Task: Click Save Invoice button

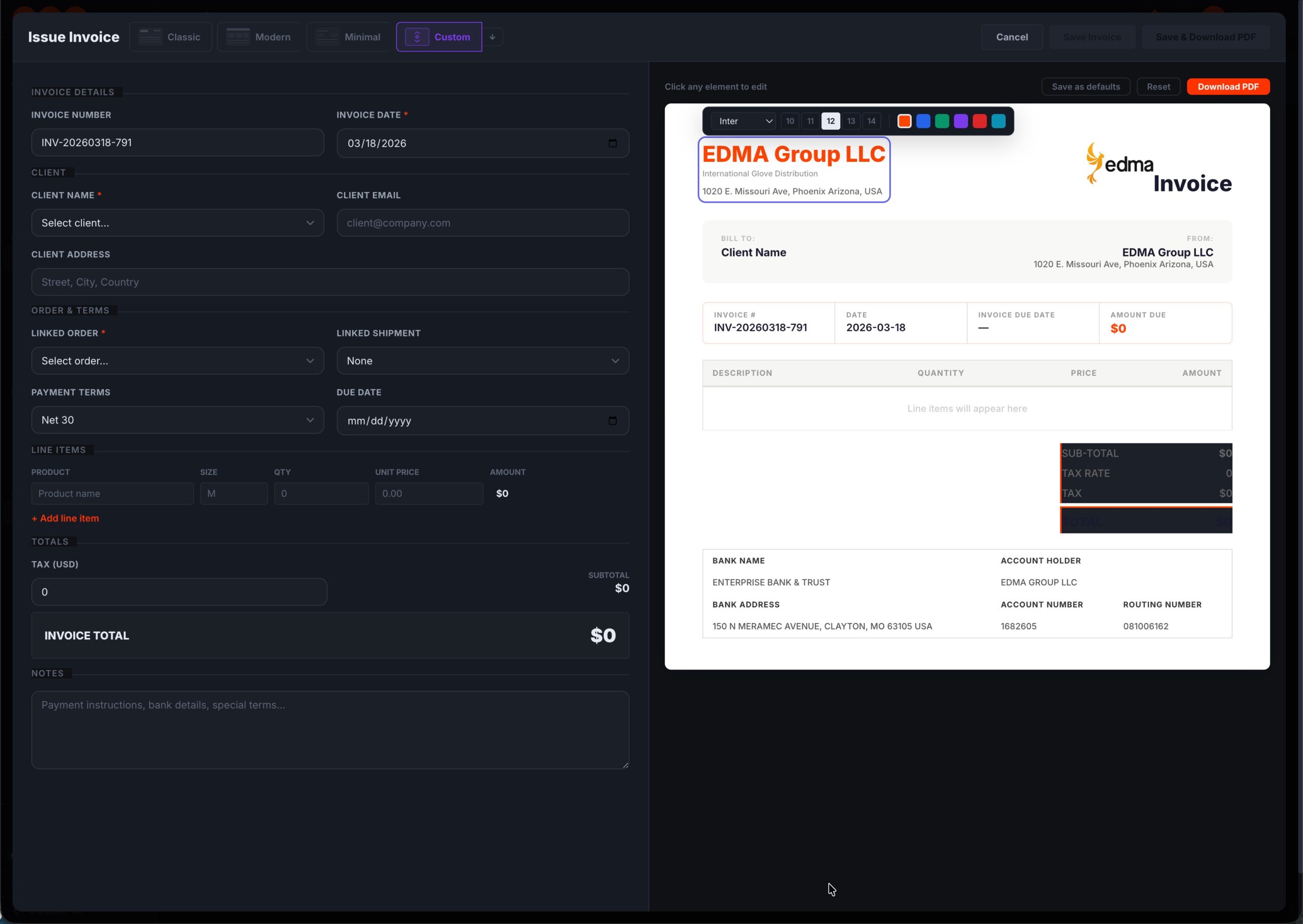Action: click(x=1092, y=37)
